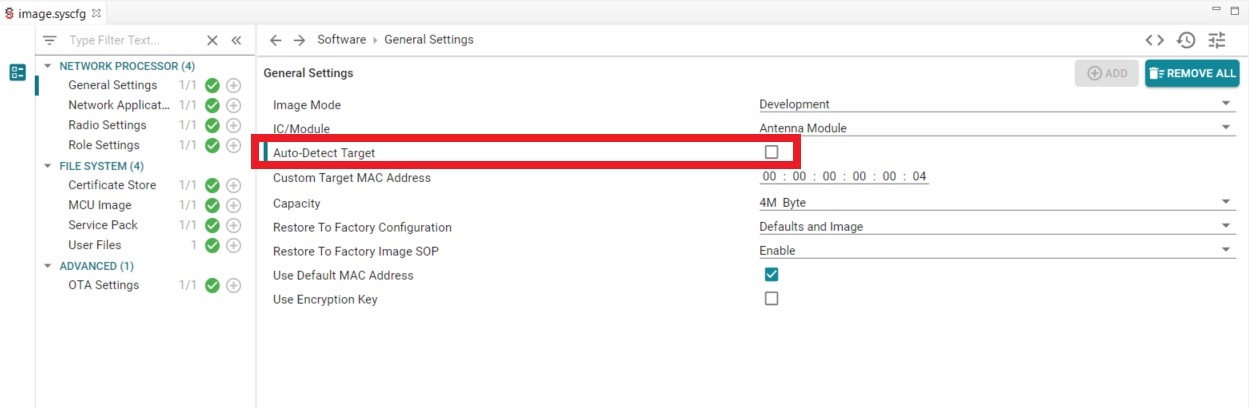Uncheck Use Default MAC Address
The height and width of the screenshot is (408, 1249).
click(x=771, y=274)
